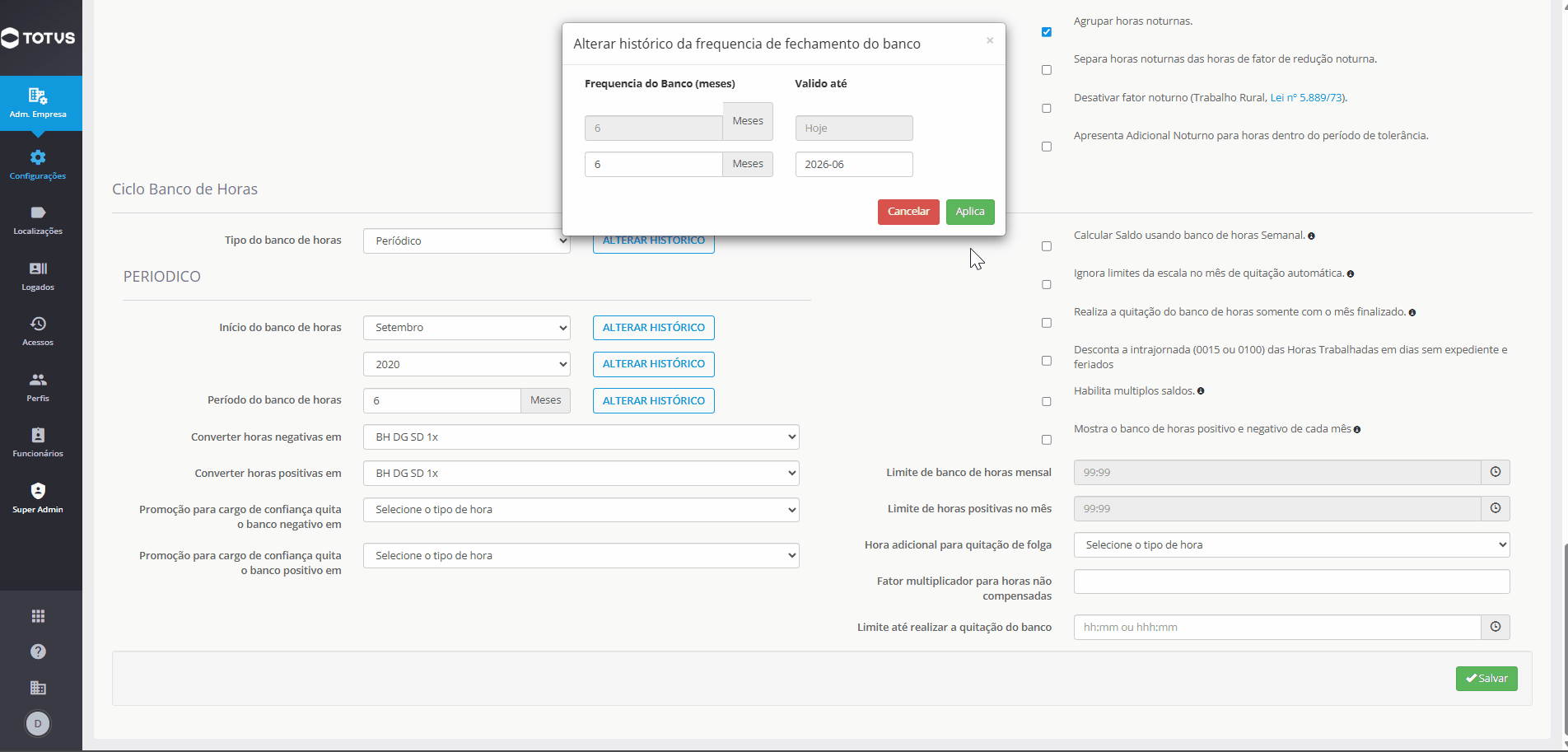Open the Adm. Empresa sidebar section
Image resolution: width=1568 pixels, height=752 pixels.
point(38,103)
